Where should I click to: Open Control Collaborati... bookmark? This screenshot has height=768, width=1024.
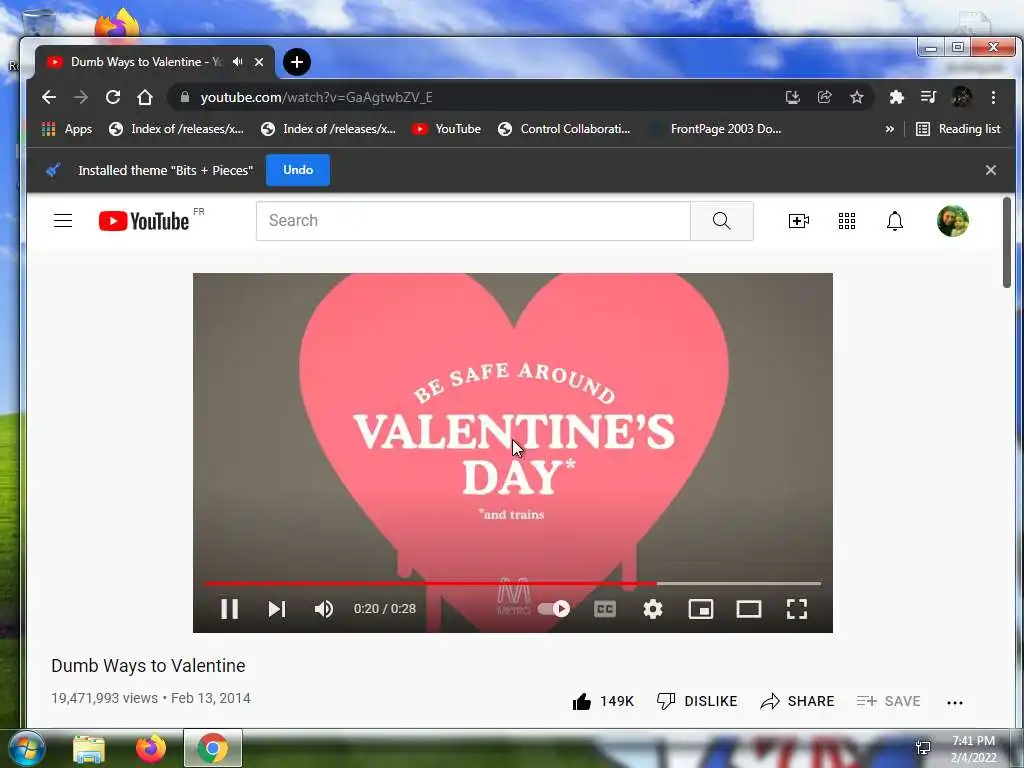(x=564, y=129)
